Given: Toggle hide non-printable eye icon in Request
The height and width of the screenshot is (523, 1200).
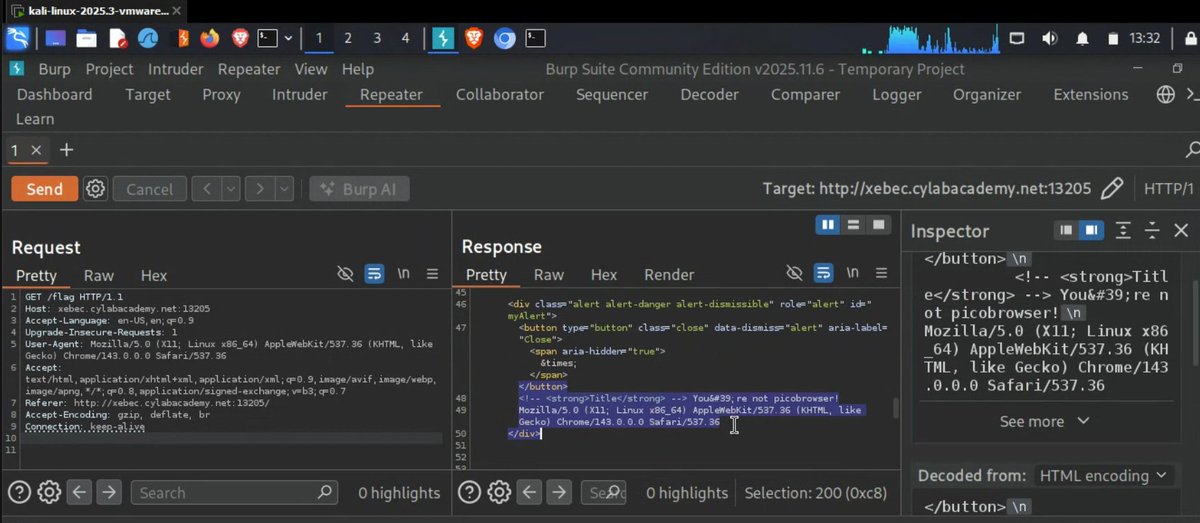Looking at the screenshot, I should tap(346, 273).
